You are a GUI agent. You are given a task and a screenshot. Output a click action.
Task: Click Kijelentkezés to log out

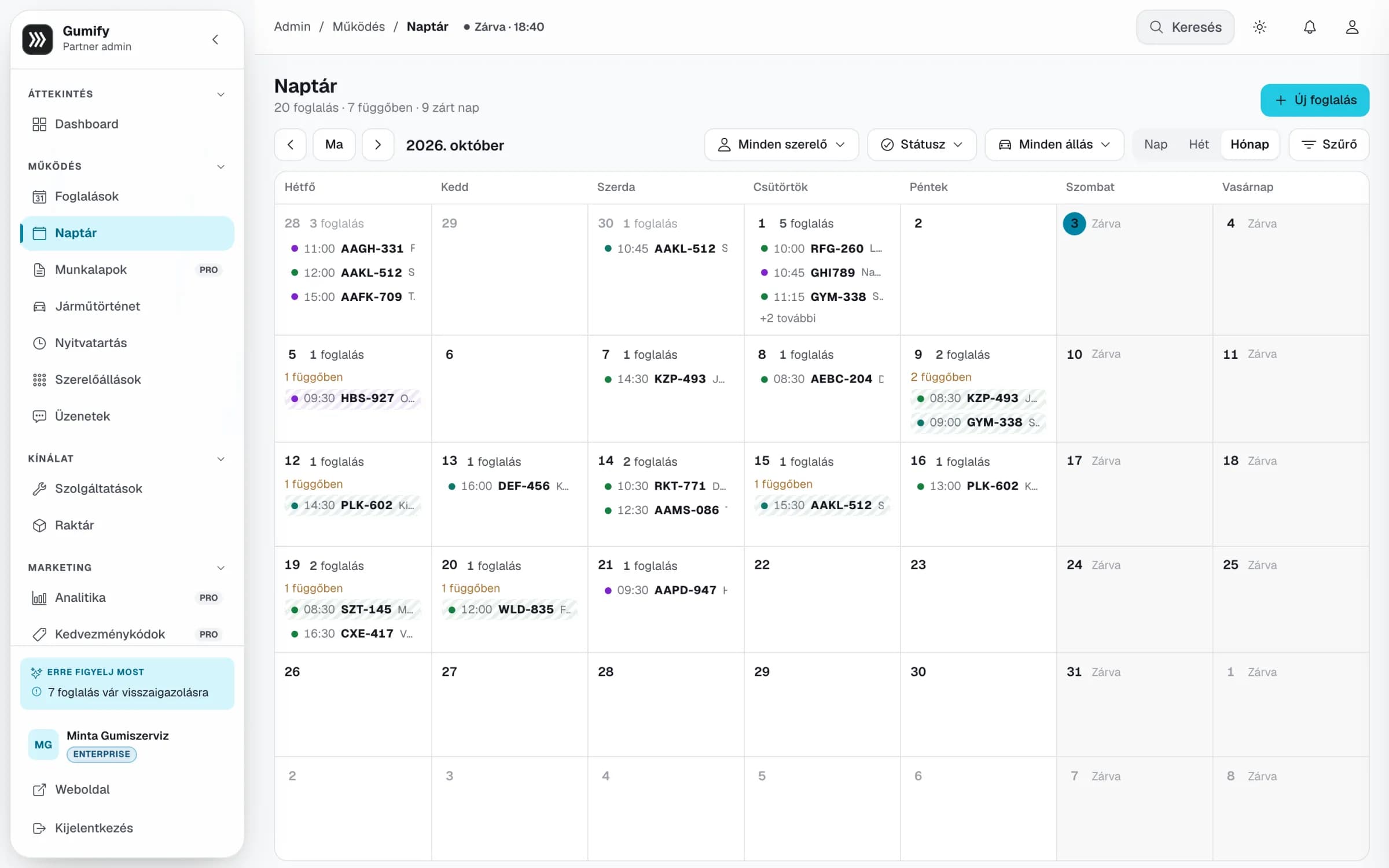tap(127, 828)
